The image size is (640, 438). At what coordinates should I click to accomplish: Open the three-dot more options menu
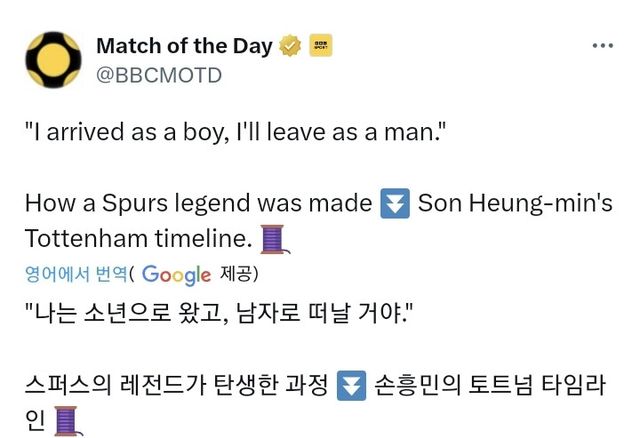(603, 46)
